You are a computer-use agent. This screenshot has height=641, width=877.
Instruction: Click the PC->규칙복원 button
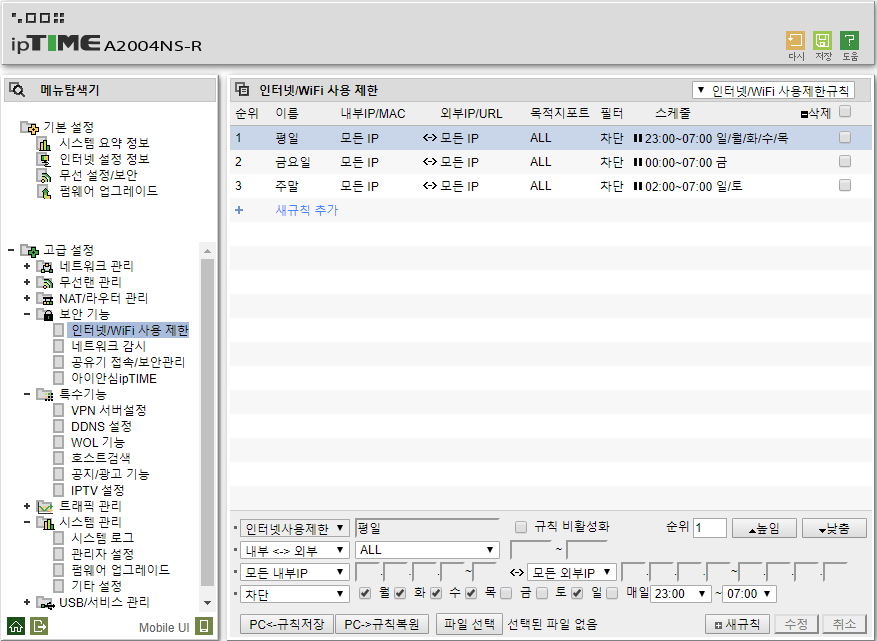(x=382, y=624)
